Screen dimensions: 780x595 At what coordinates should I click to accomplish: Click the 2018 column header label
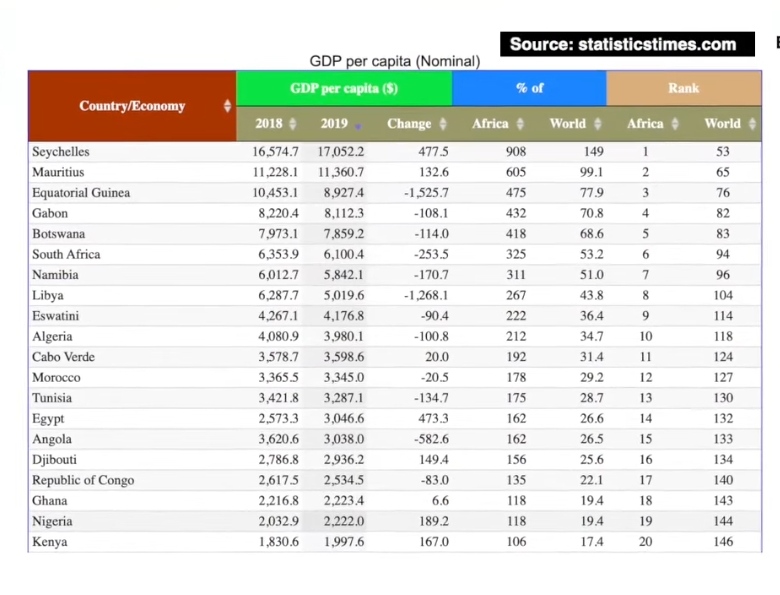[269, 123]
